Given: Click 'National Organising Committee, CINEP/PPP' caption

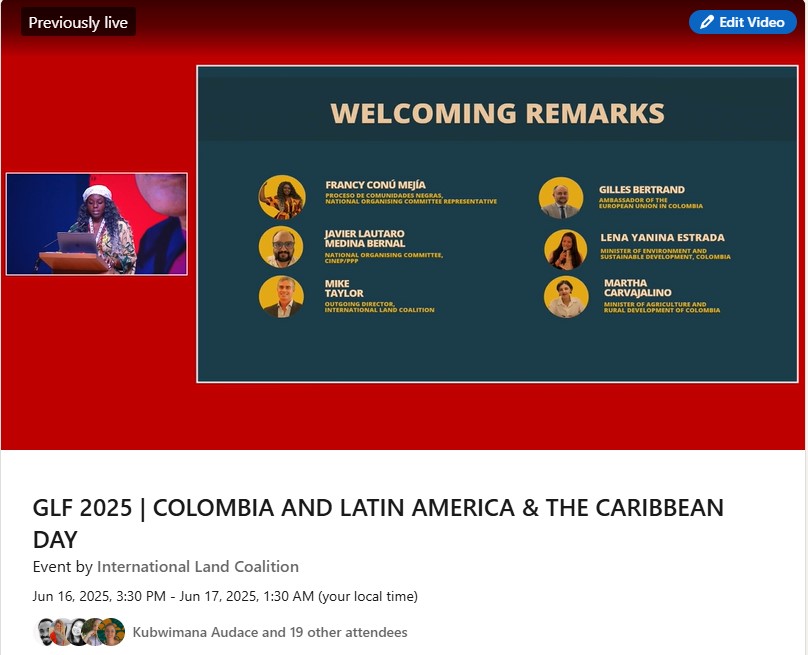Looking at the screenshot, I should coord(383,258).
